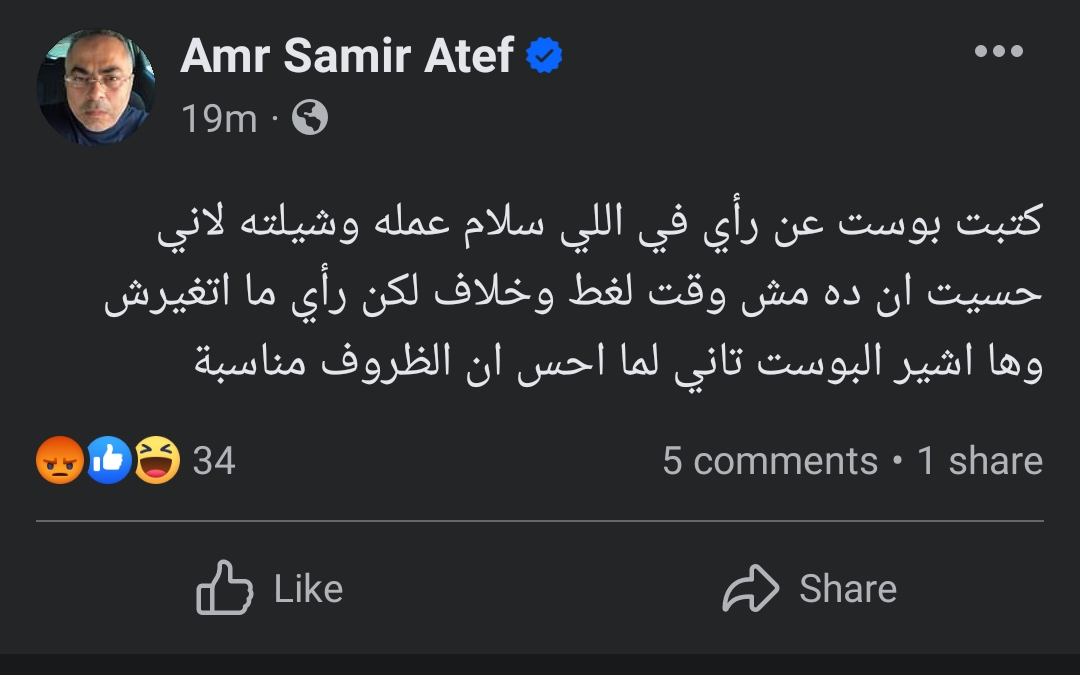Tap the Share text label
This screenshot has height=675, width=1080.
click(847, 589)
